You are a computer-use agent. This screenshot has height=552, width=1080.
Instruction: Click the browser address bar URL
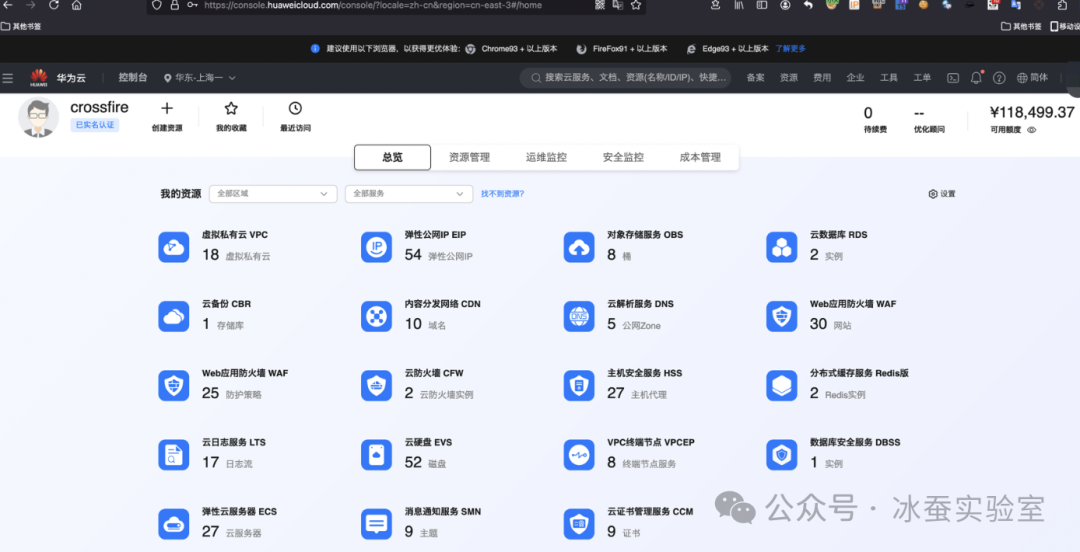[372, 6]
